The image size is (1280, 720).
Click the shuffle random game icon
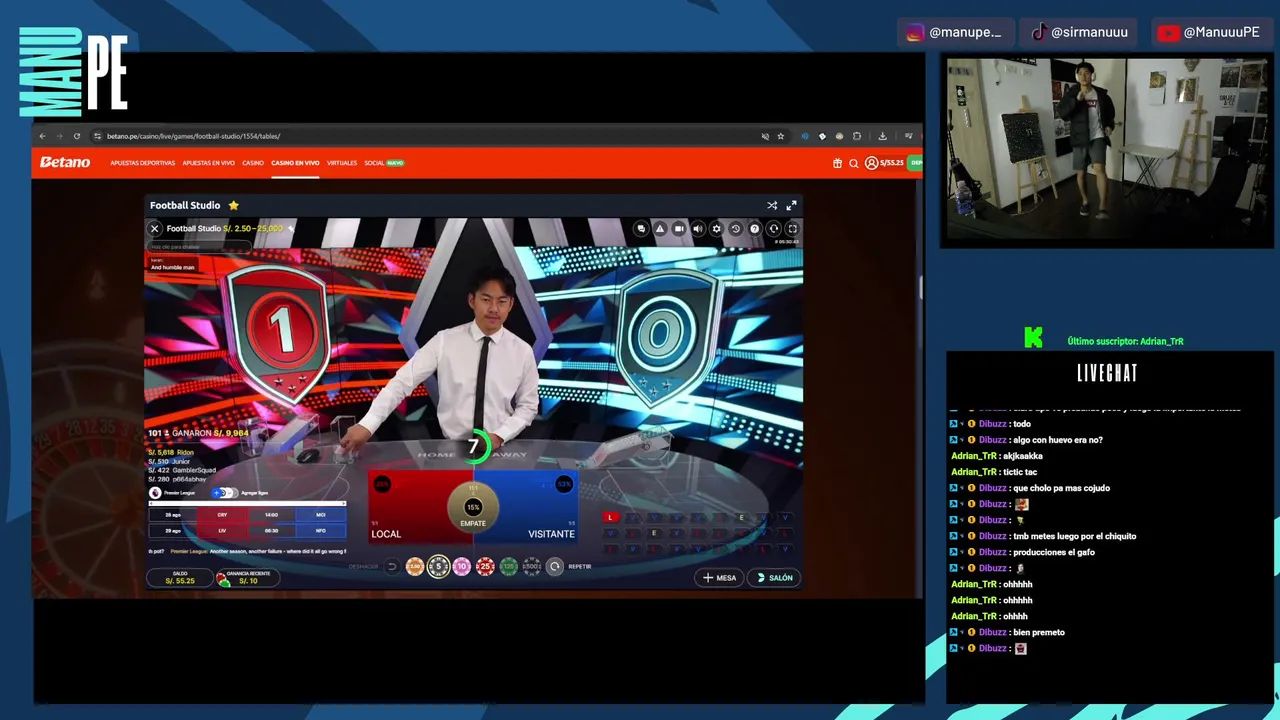pos(772,205)
